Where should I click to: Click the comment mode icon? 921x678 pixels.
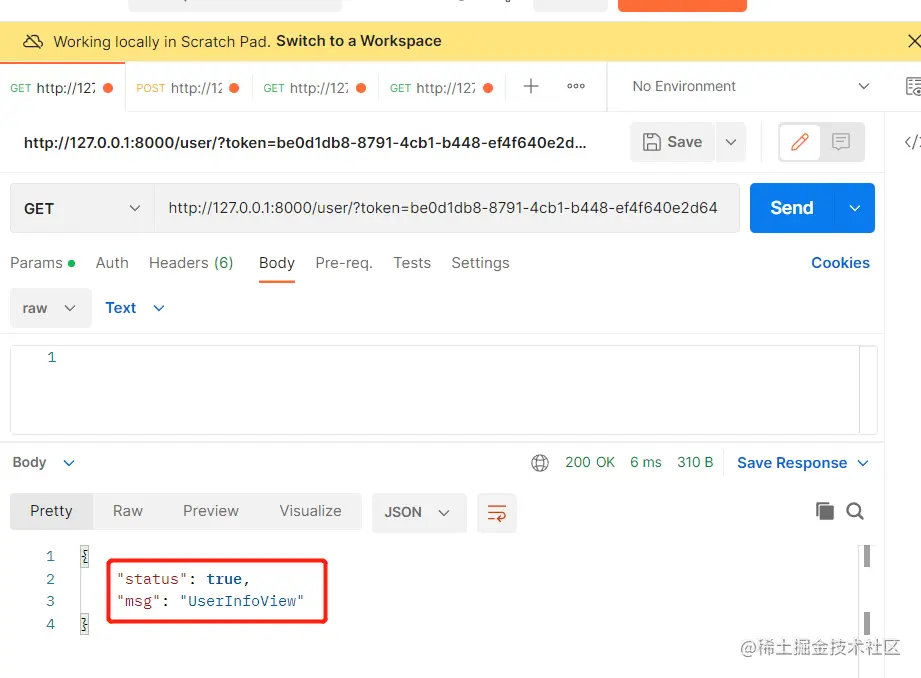click(x=841, y=142)
